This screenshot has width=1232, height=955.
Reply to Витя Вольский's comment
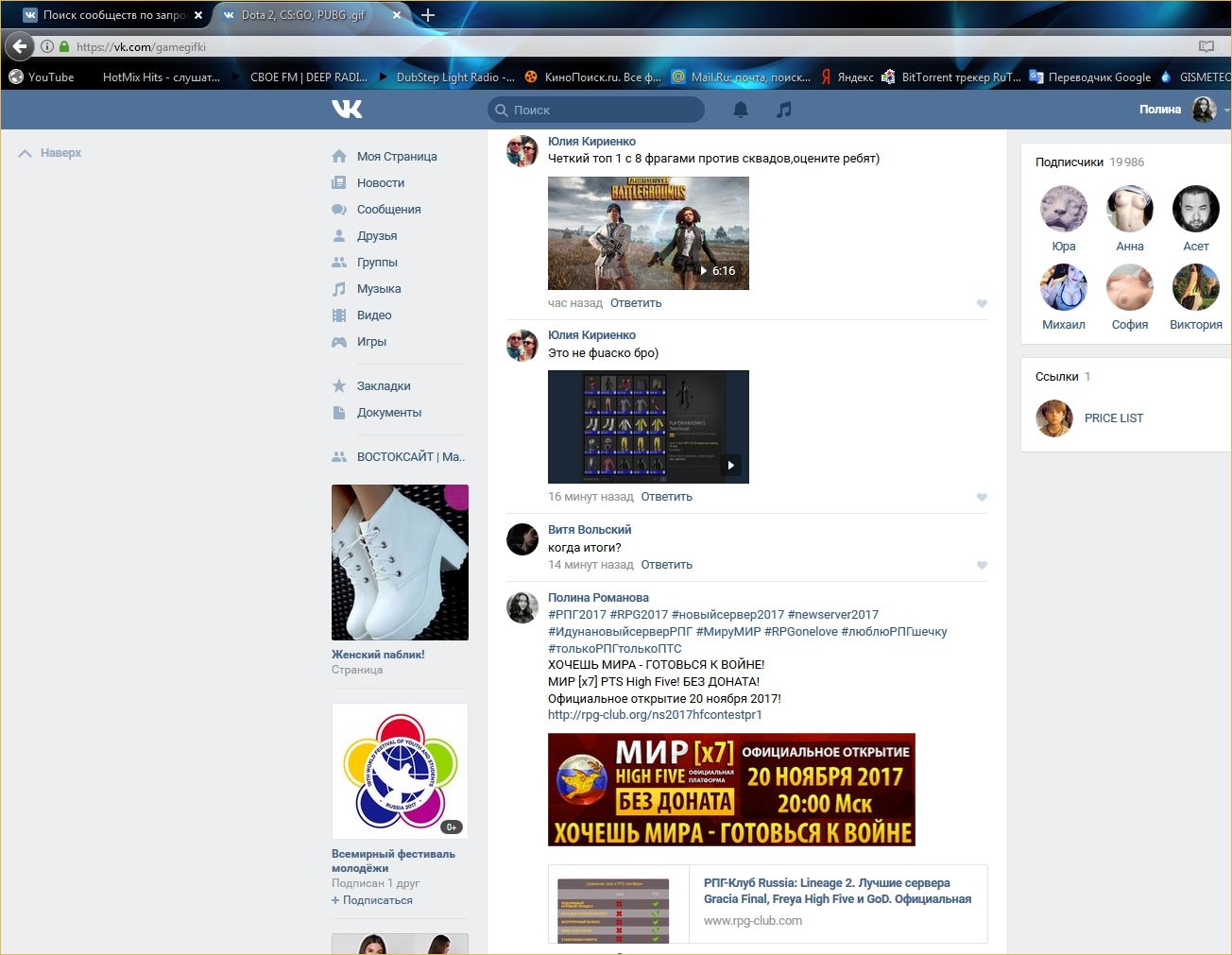[666, 565]
